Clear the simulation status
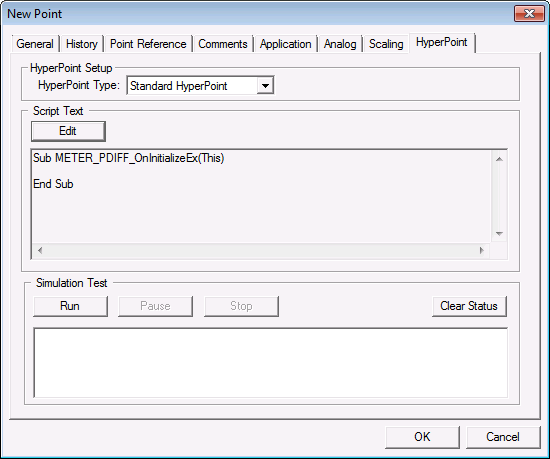Image resolution: width=550 pixels, height=459 pixels. (x=469, y=306)
